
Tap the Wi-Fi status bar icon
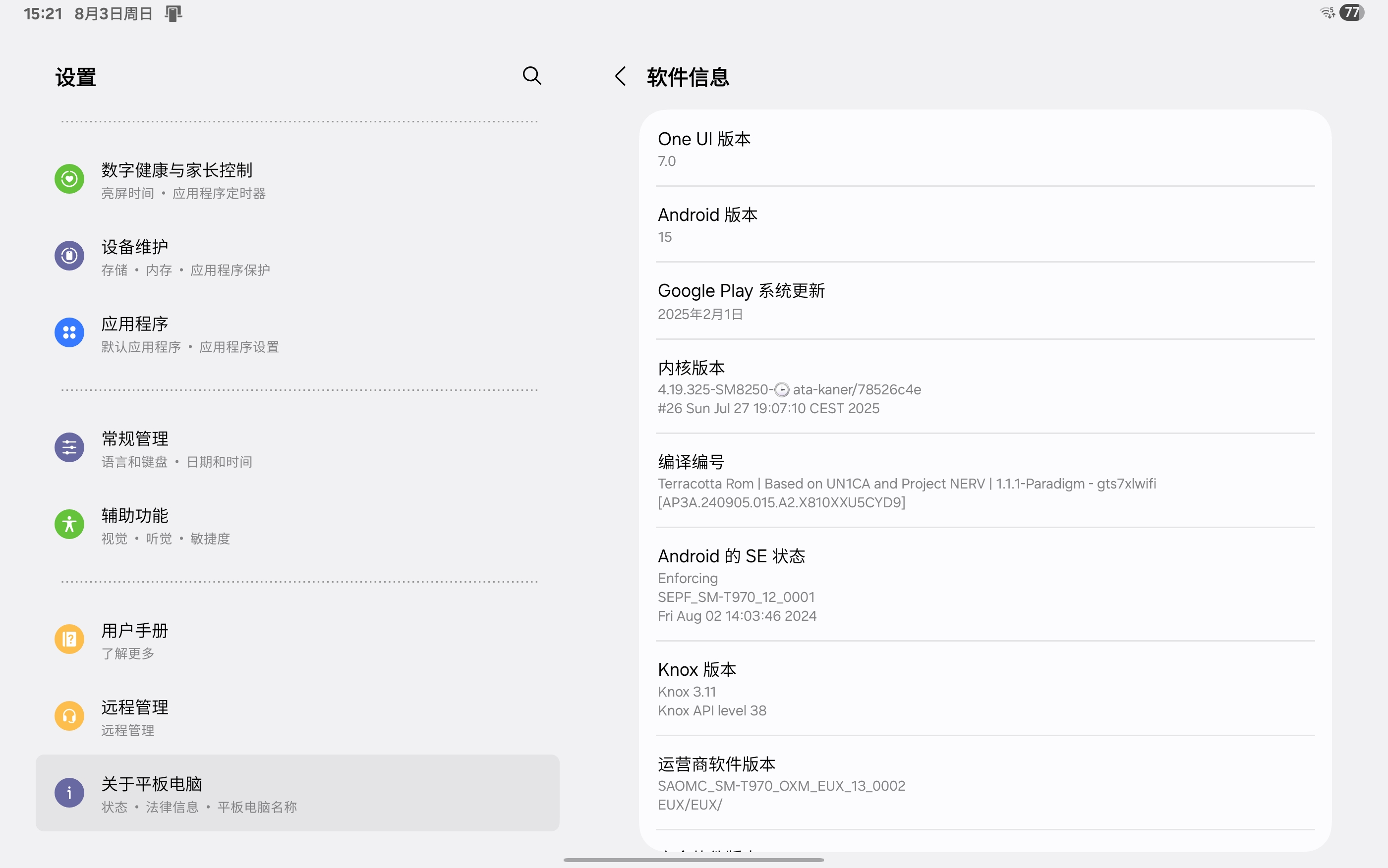click(x=1328, y=12)
